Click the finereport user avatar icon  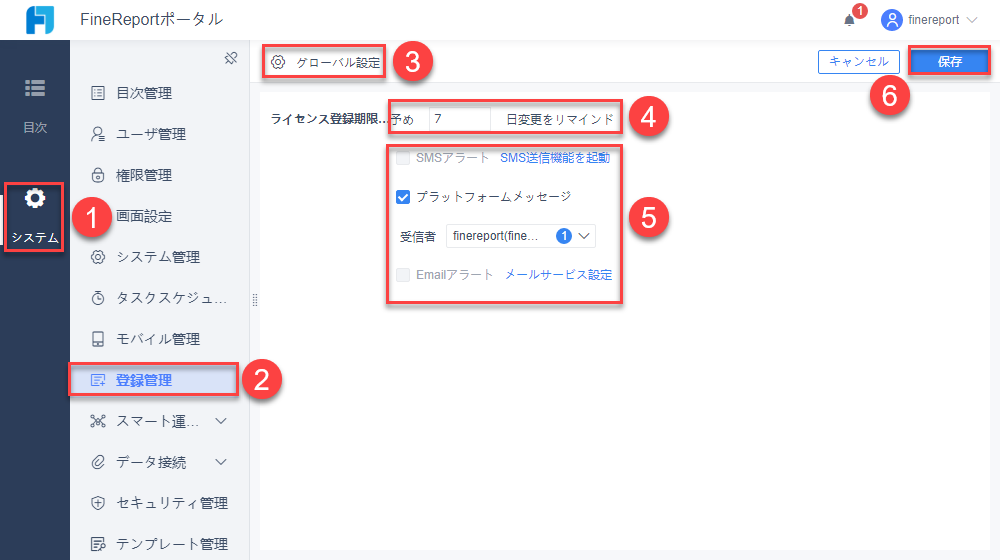pos(892,20)
